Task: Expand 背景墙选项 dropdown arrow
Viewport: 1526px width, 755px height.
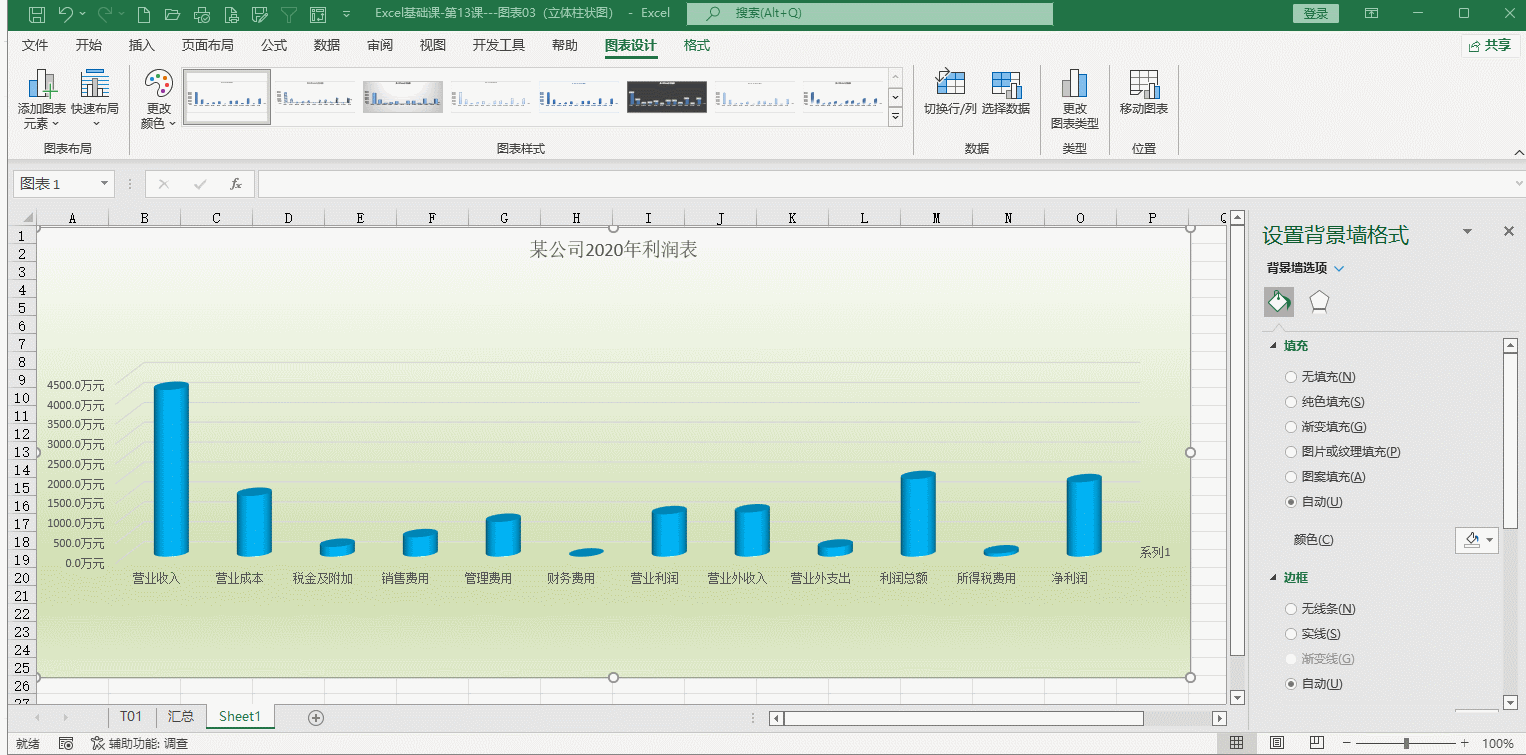Action: (1340, 268)
